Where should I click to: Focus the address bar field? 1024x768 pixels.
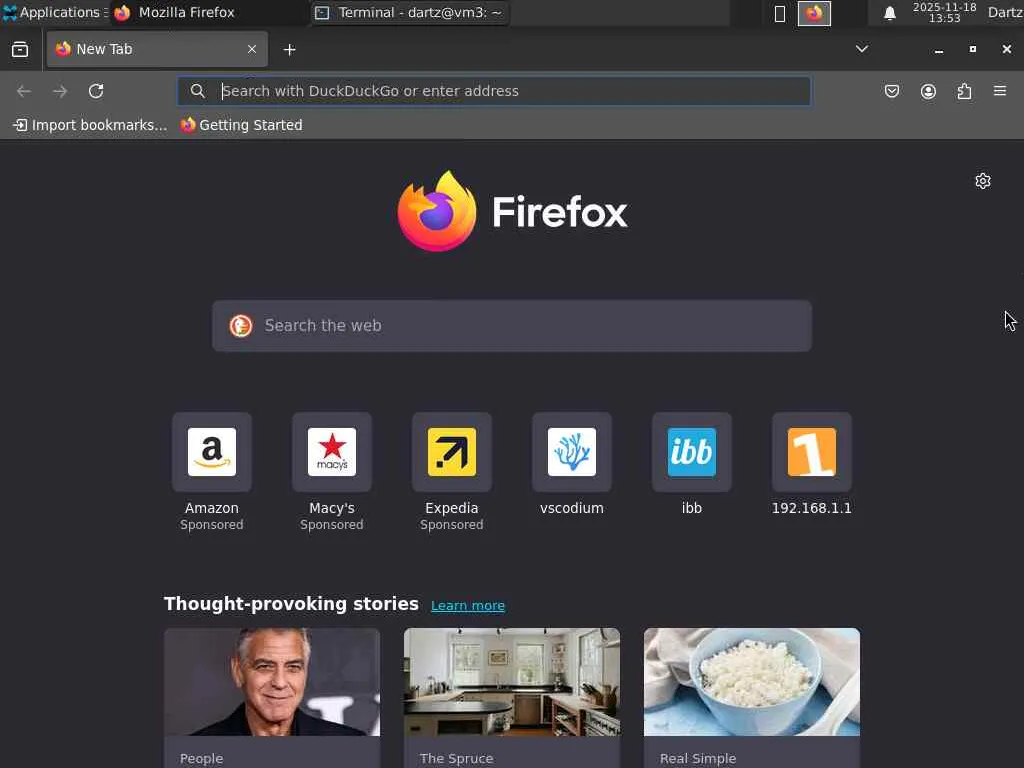(494, 91)
